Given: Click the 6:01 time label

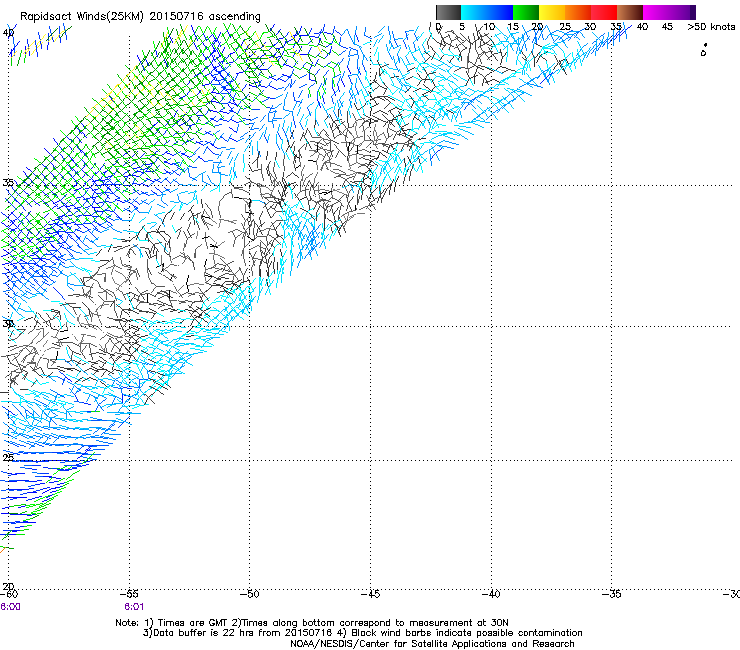Looking at the screenshot, I should tap(134, 607).
